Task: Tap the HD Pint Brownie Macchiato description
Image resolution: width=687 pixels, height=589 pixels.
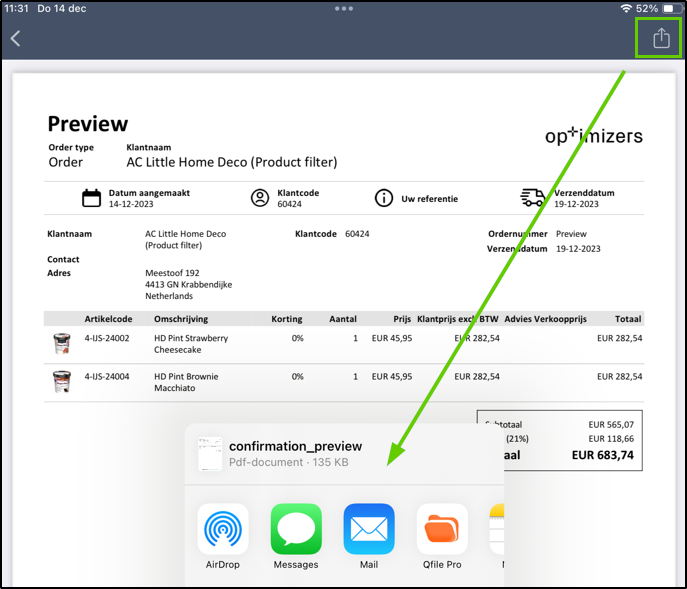Action: (186, 382)
